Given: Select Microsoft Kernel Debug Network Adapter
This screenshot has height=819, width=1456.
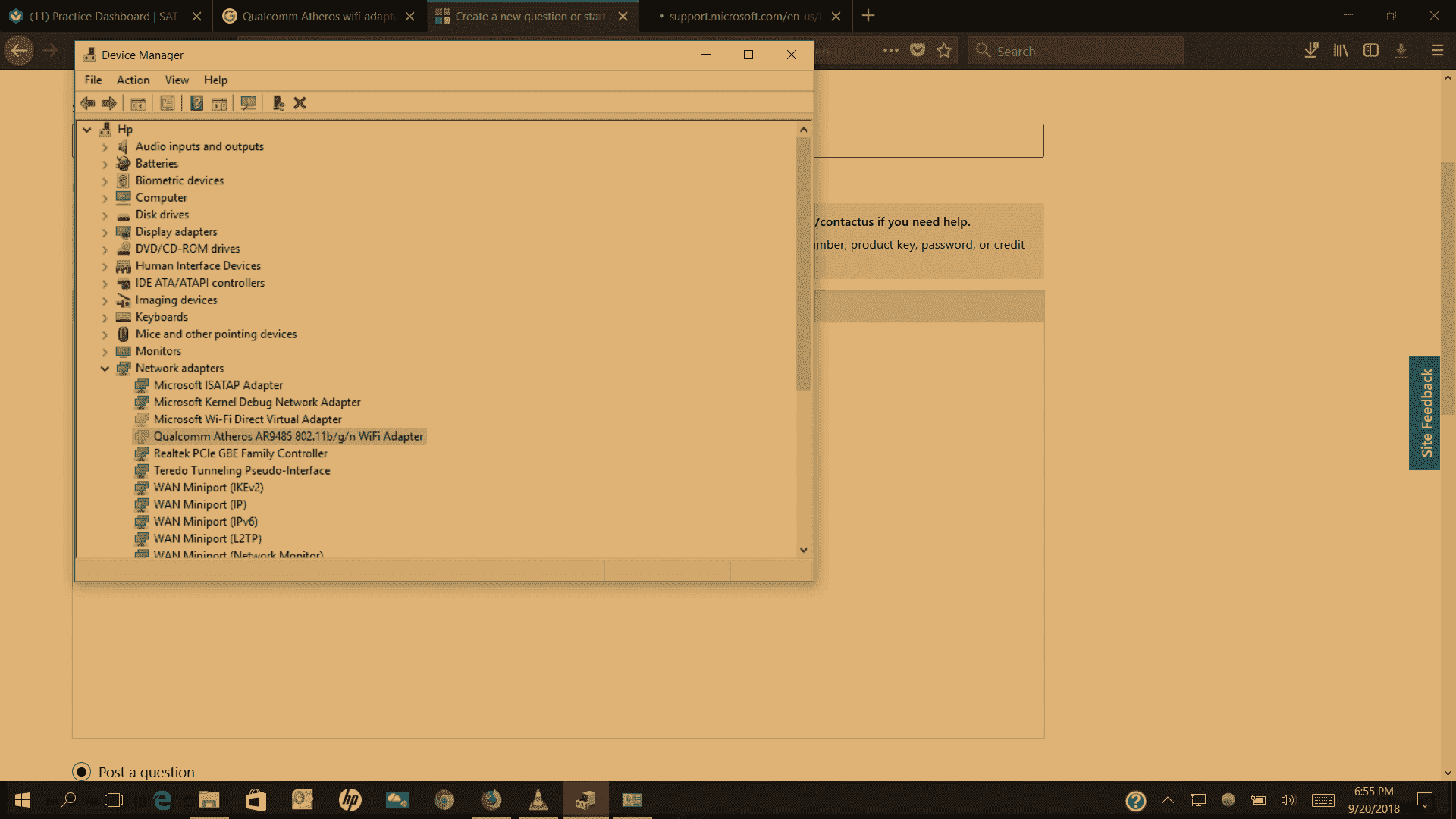Looking at the screenshot, I should click(257, 403).
